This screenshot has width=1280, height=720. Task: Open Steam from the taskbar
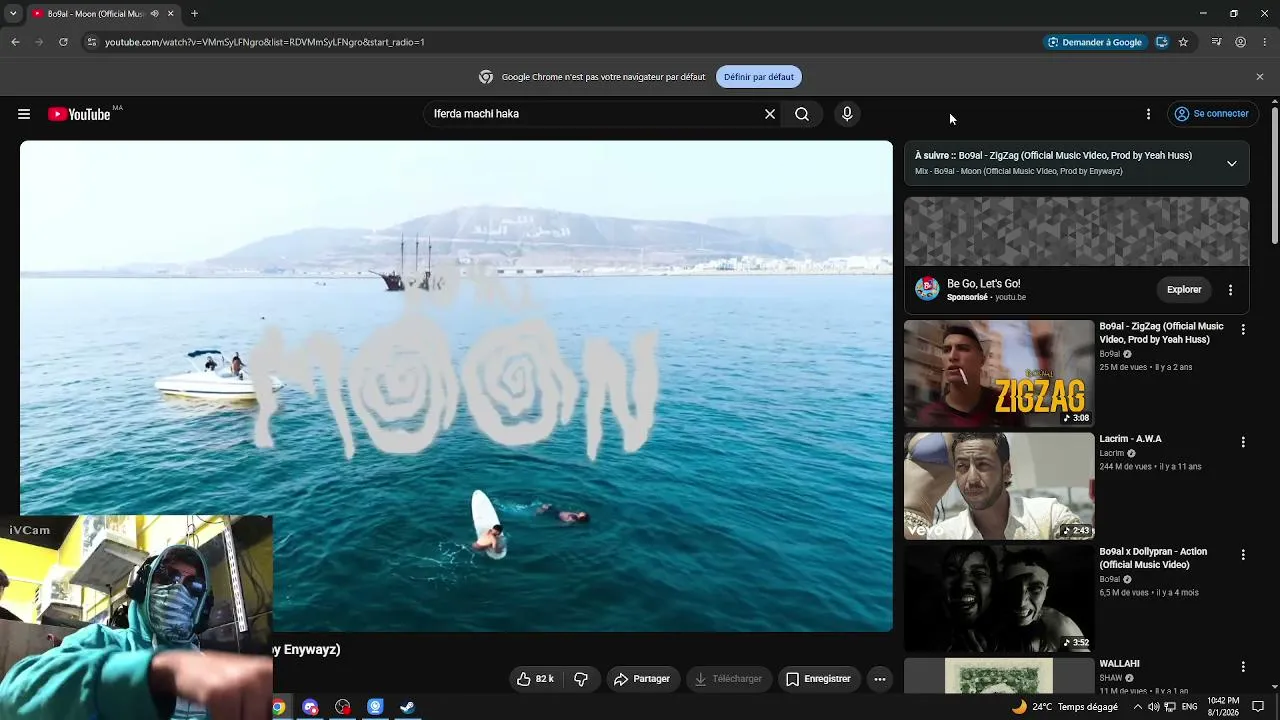pyautogui.click(x=407, y=707)
